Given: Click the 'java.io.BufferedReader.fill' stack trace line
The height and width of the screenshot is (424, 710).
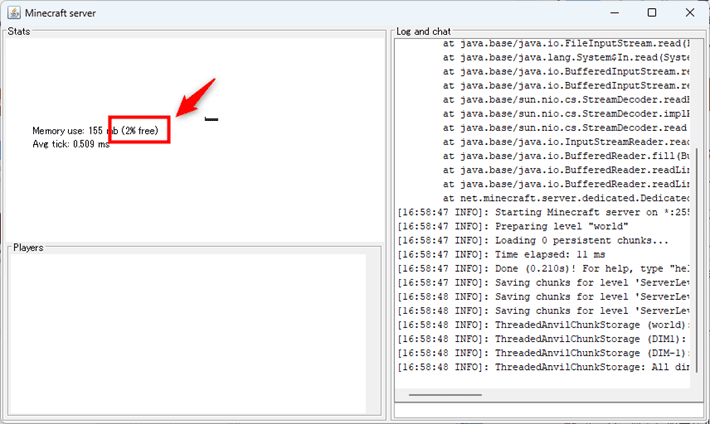Looking at the screenshot, I should coord(566,156).
